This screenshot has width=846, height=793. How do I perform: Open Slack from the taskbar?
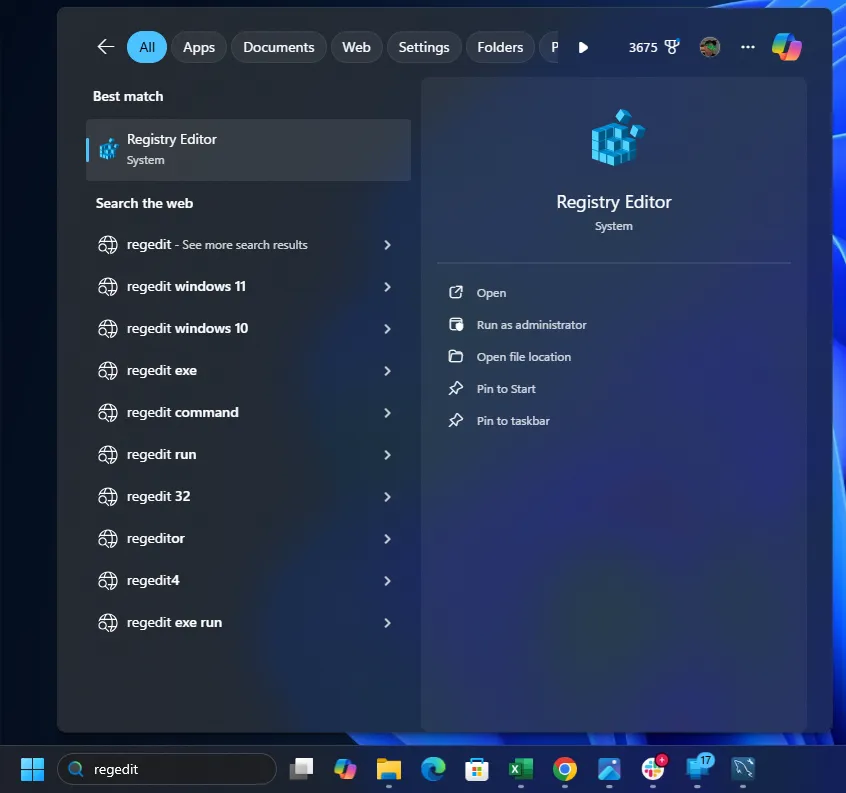tap(653, 768)
